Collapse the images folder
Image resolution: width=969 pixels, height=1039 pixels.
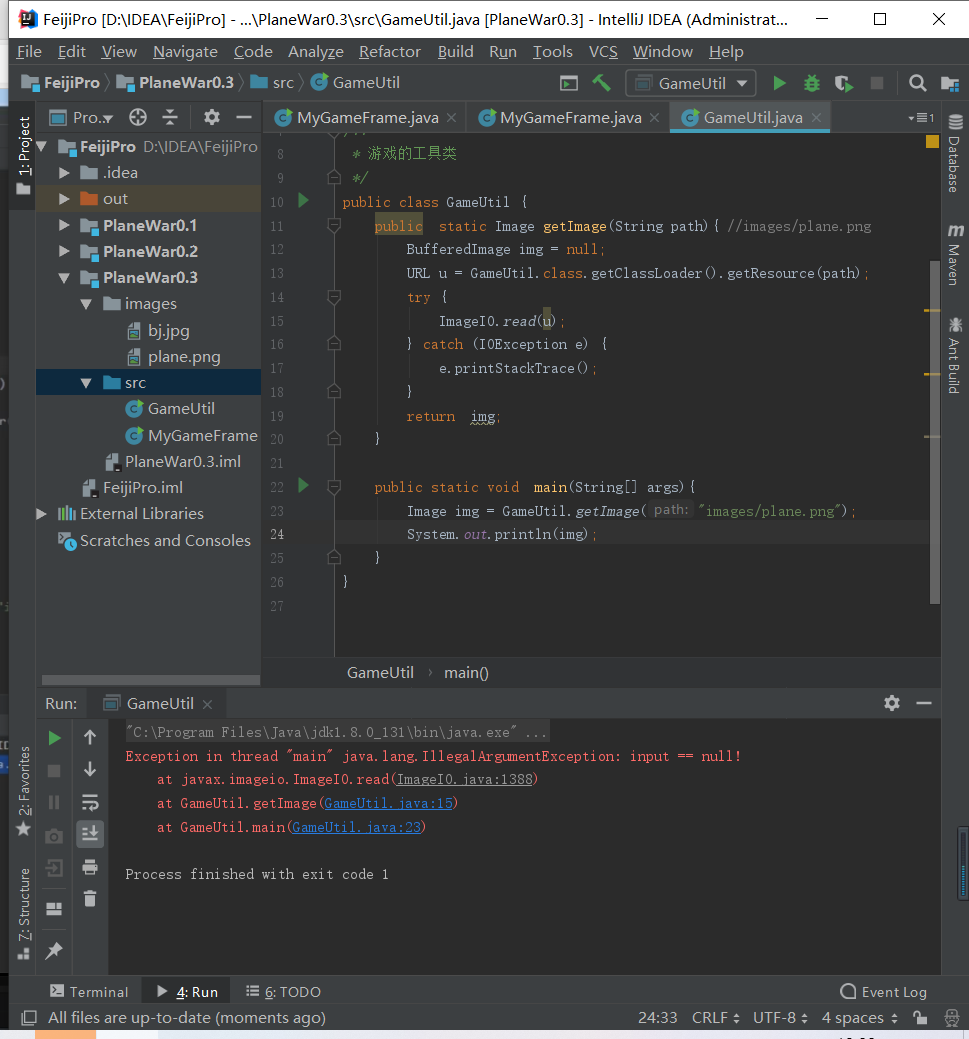tap(86, 304)
